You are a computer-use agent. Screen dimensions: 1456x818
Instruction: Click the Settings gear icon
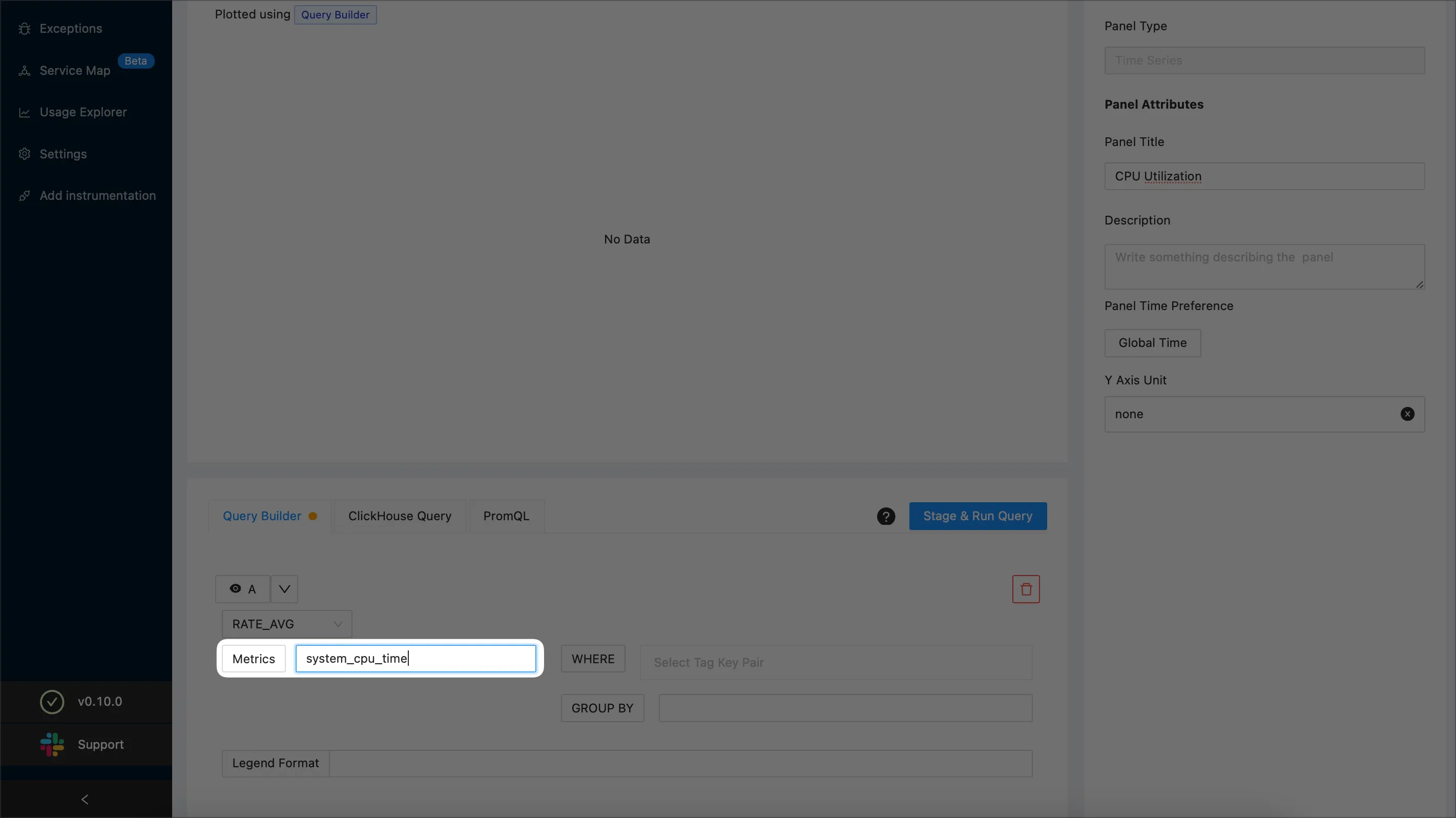pyautogui.click(x=24, y=154)
